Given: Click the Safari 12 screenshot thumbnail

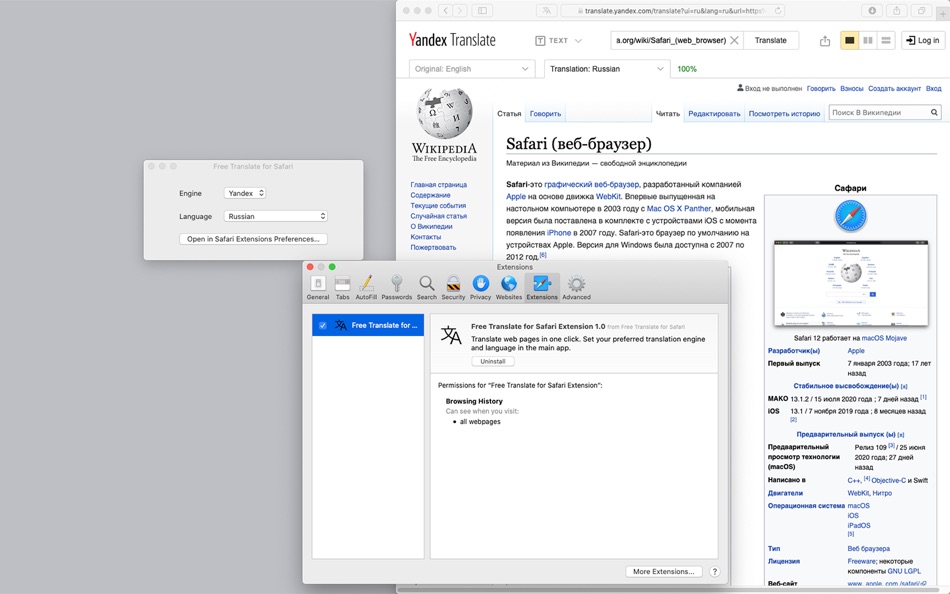Looking at the screenshot, I should [851, 283].
